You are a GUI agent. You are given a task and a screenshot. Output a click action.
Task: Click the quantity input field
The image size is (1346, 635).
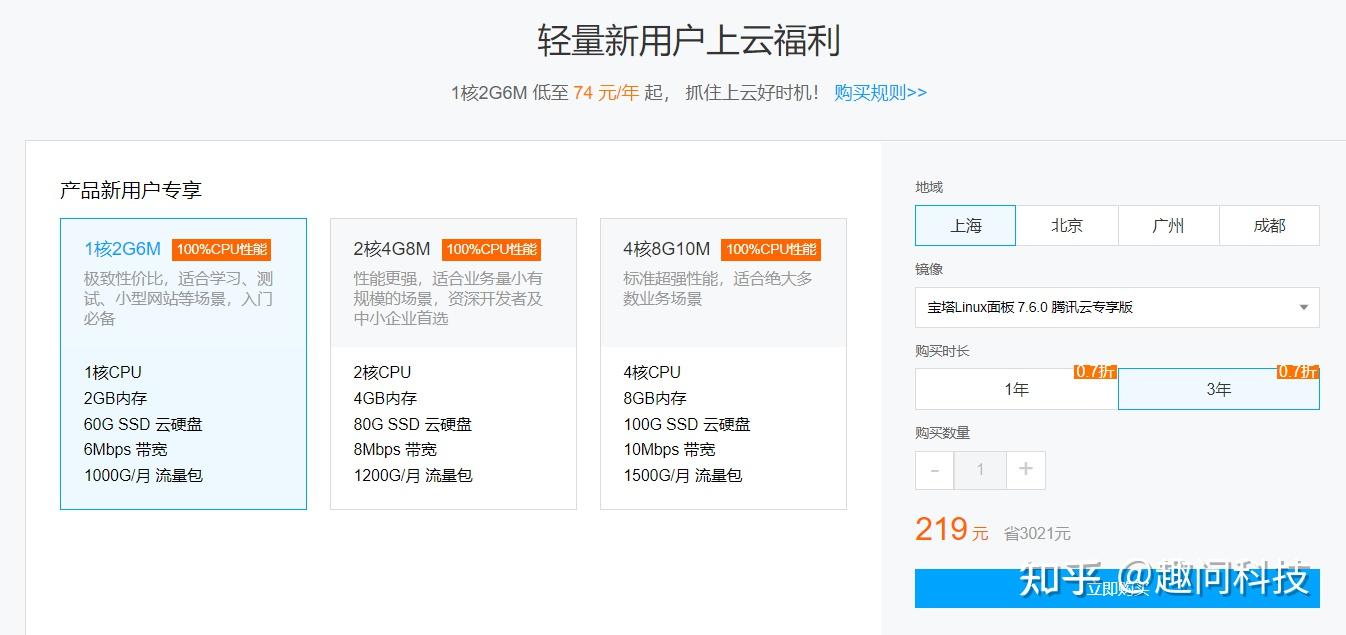980,470
